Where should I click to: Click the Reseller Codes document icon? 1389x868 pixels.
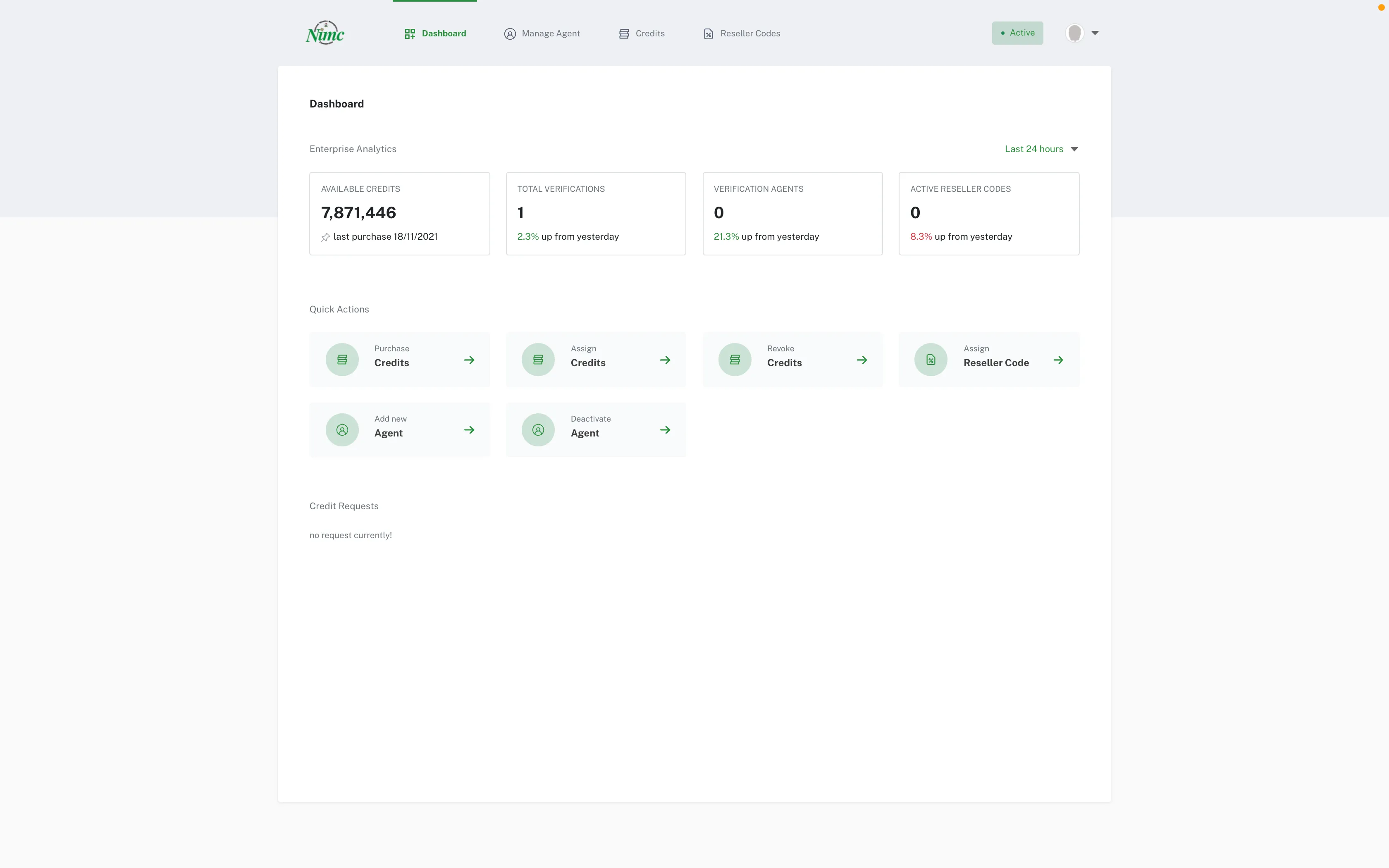[708, 34]
